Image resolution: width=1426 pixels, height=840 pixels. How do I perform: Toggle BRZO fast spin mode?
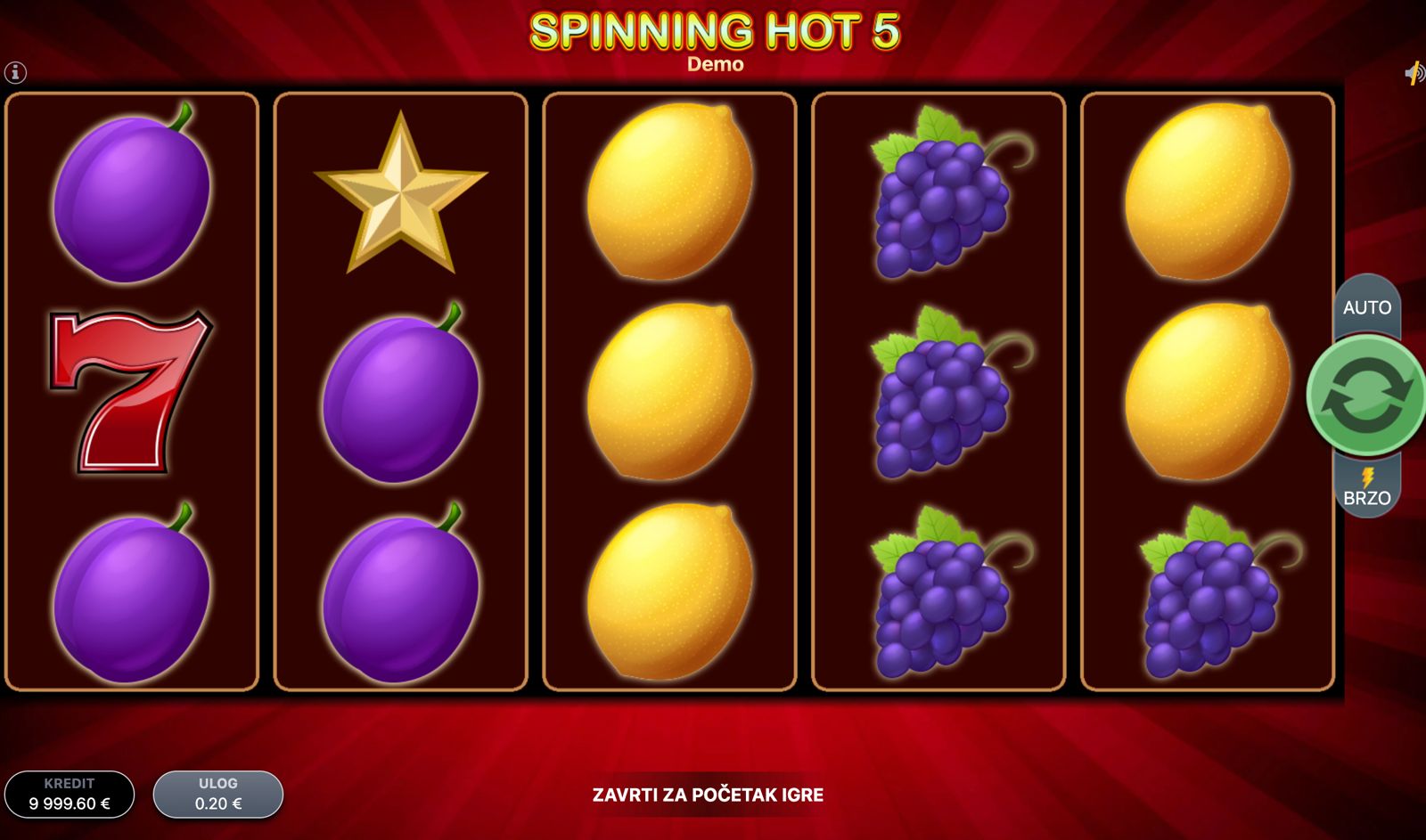click(1367, 486)
